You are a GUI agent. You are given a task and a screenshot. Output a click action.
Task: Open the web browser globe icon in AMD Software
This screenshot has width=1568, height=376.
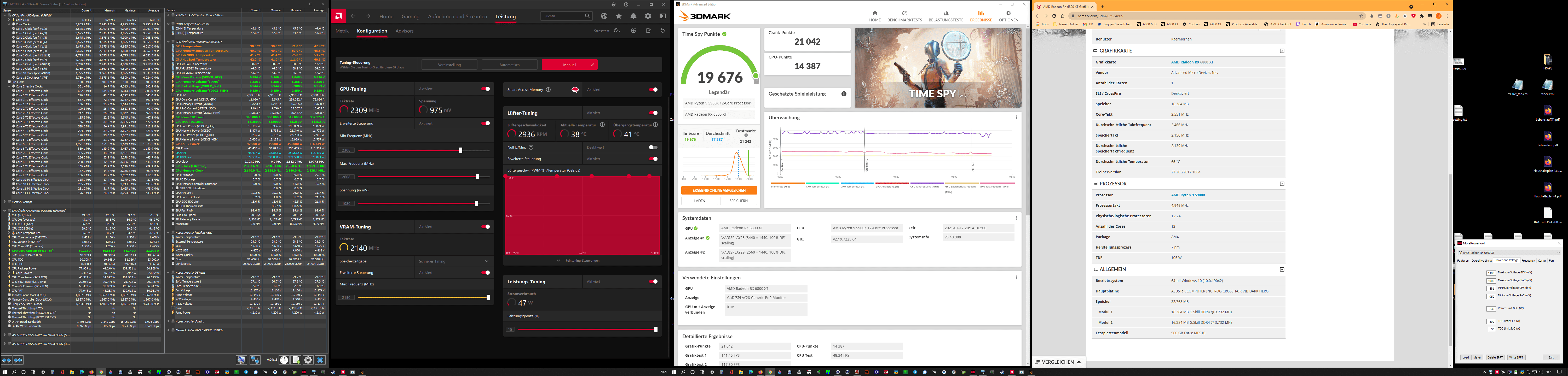tap(604, 16)
